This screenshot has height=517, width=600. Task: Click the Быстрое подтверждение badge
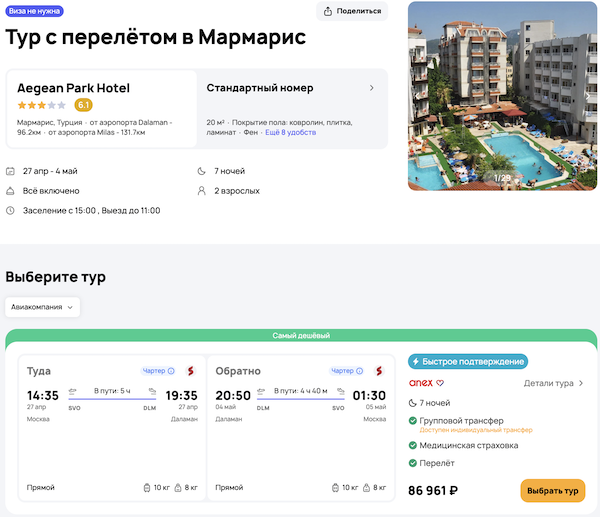[468, 362]
